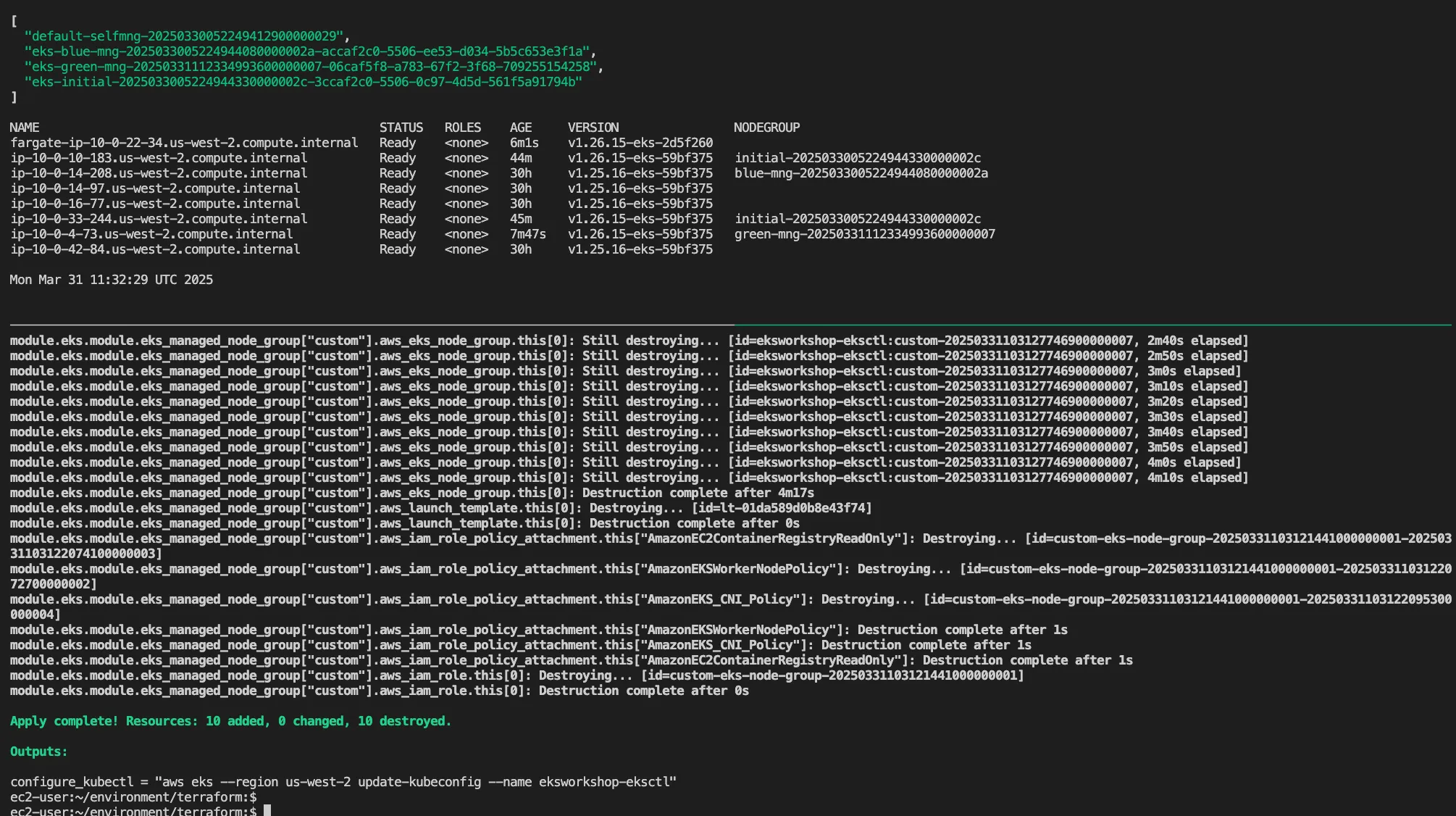The image size is (1456, 816).
Task: Click the NAME column header
Action: coord(25,128)
